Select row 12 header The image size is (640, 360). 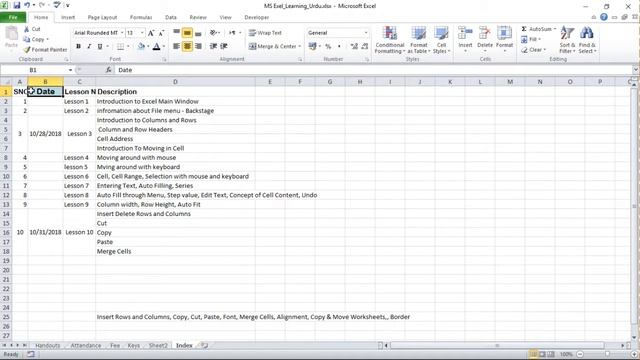tap(6, 195)
